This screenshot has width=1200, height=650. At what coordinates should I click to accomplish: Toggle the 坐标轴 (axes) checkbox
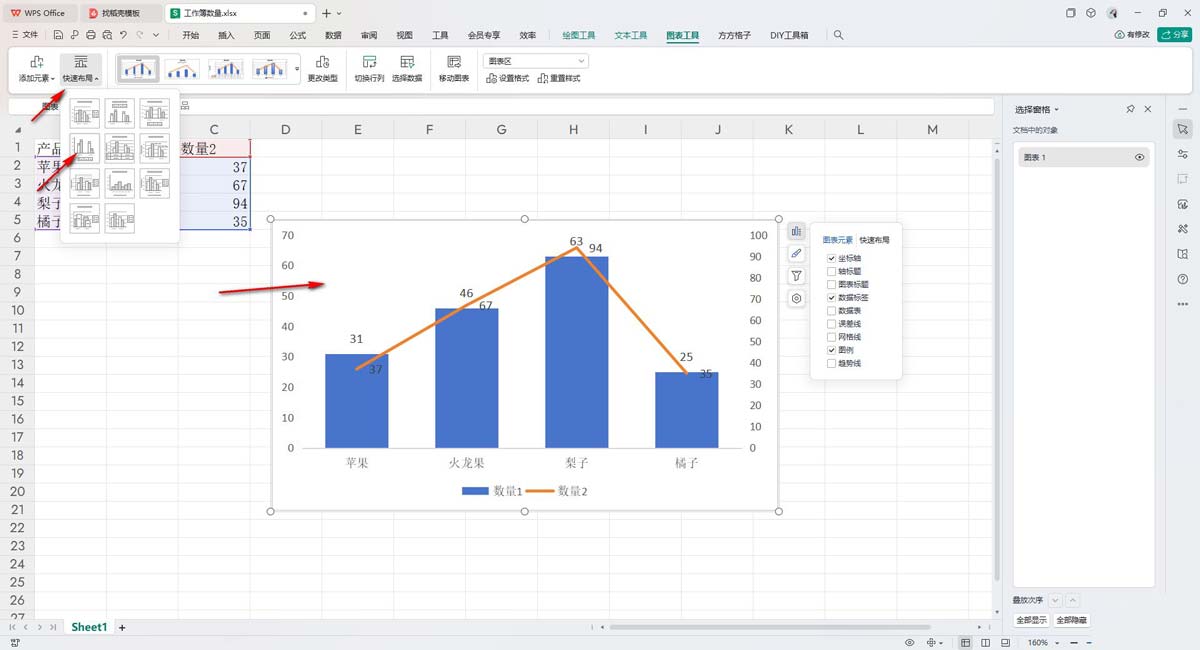832,258
